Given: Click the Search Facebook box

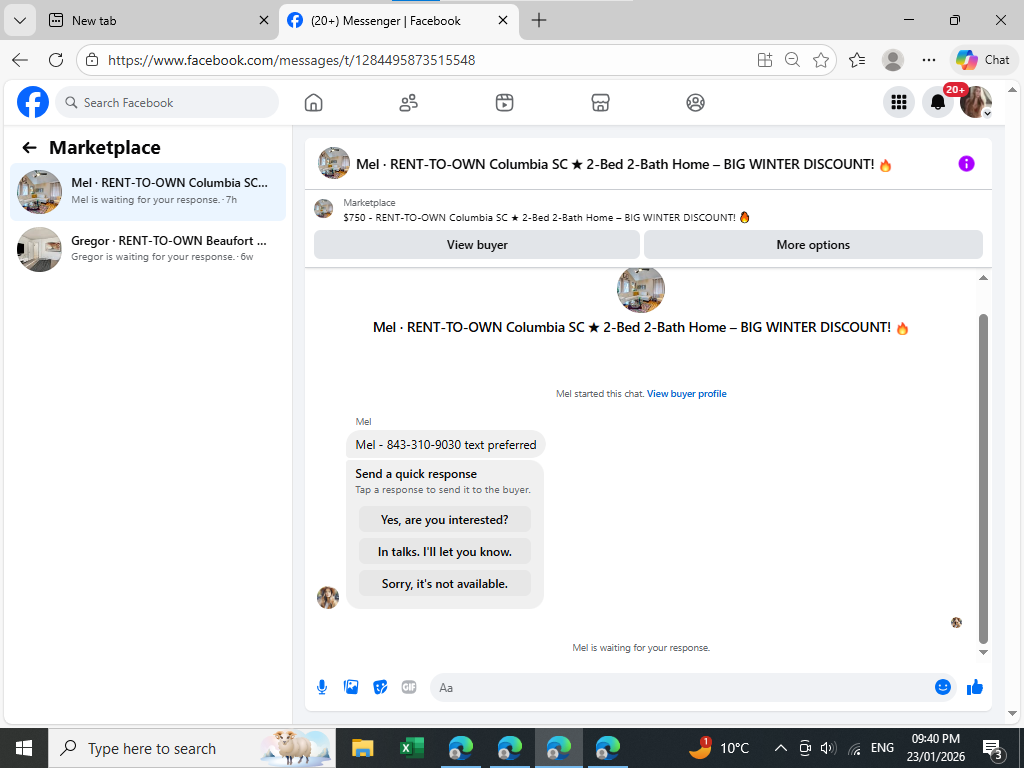Looking at the screenshot, I should coord(167,103).
